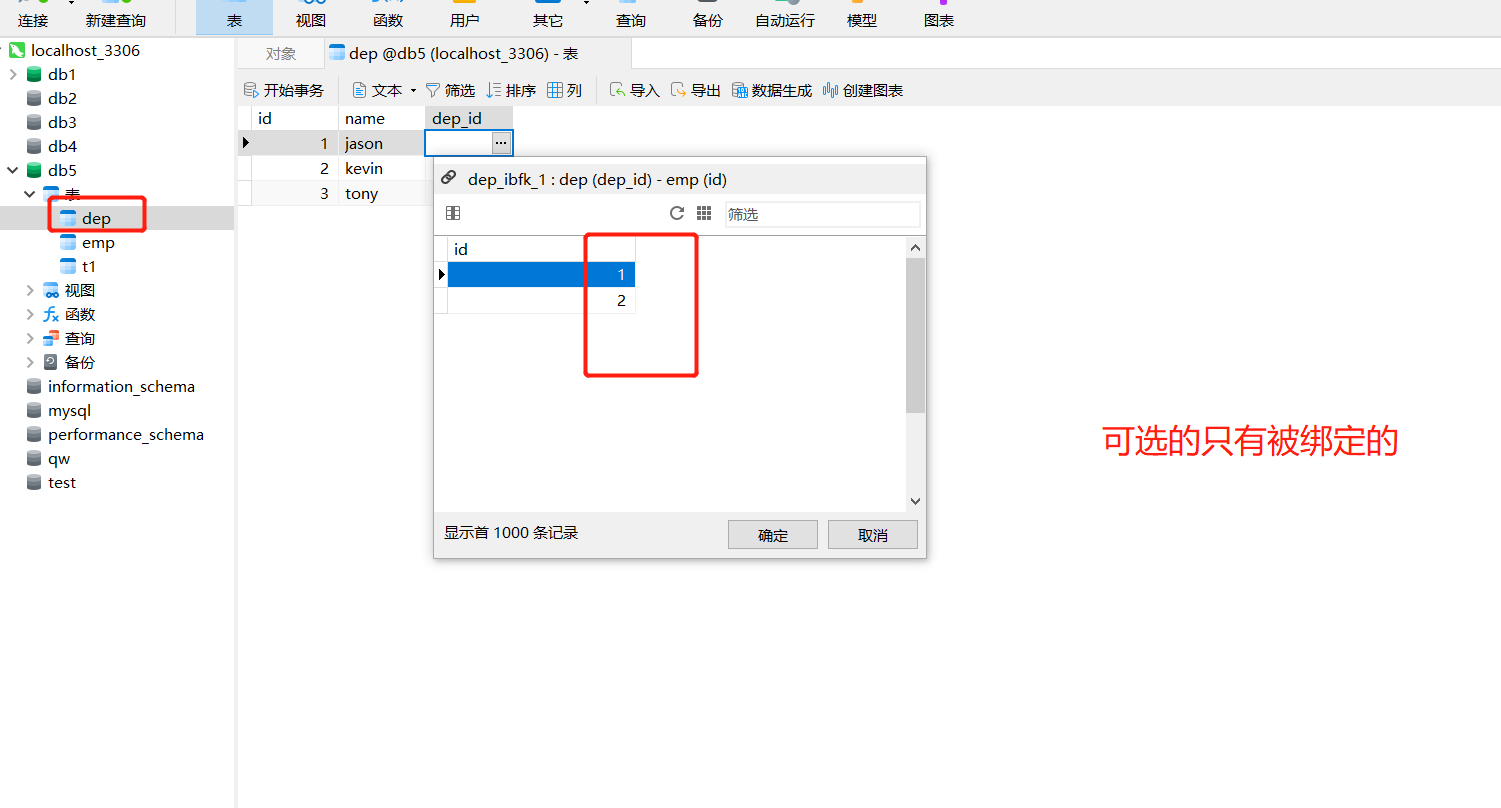The image size is (1501, 808).
Task: Click the popup scrollbar up arrow
Action: tap(915, 247)
